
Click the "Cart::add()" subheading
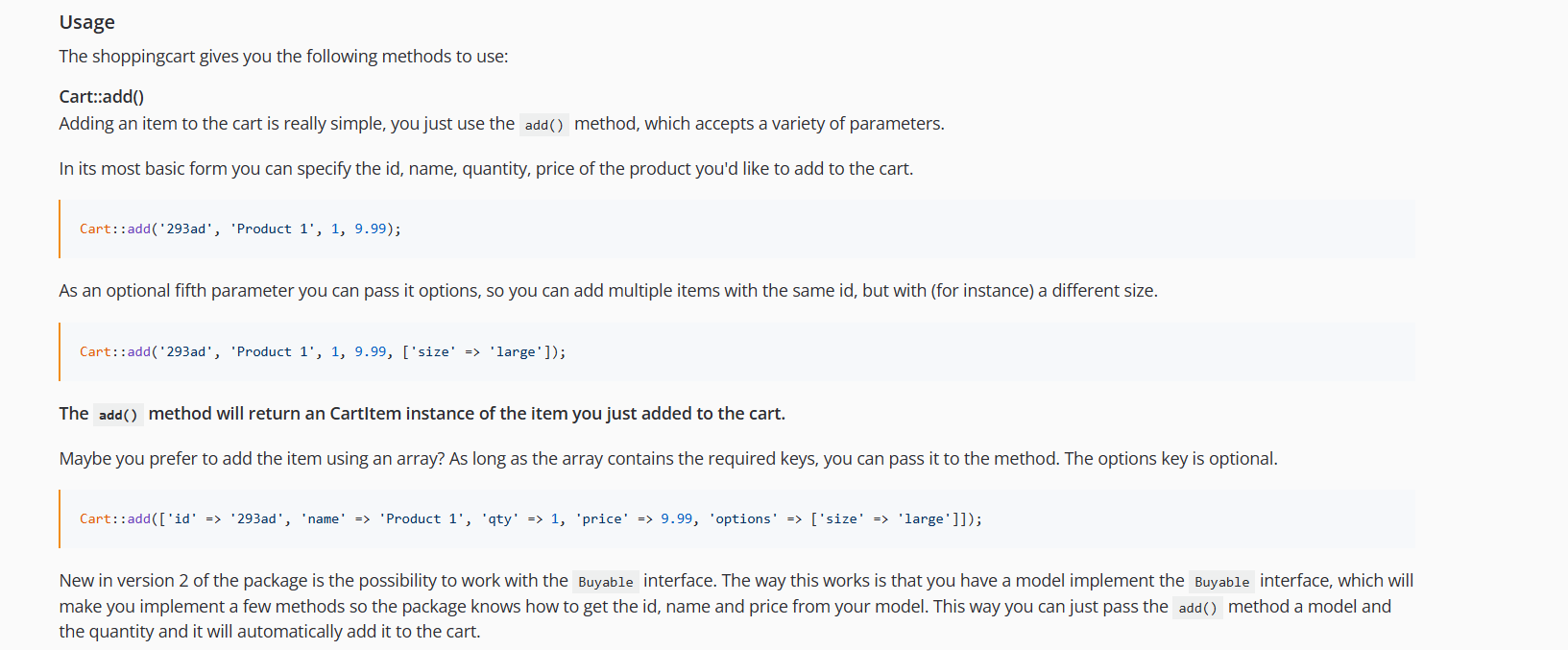pyautogui.click(x=101, y=96)
